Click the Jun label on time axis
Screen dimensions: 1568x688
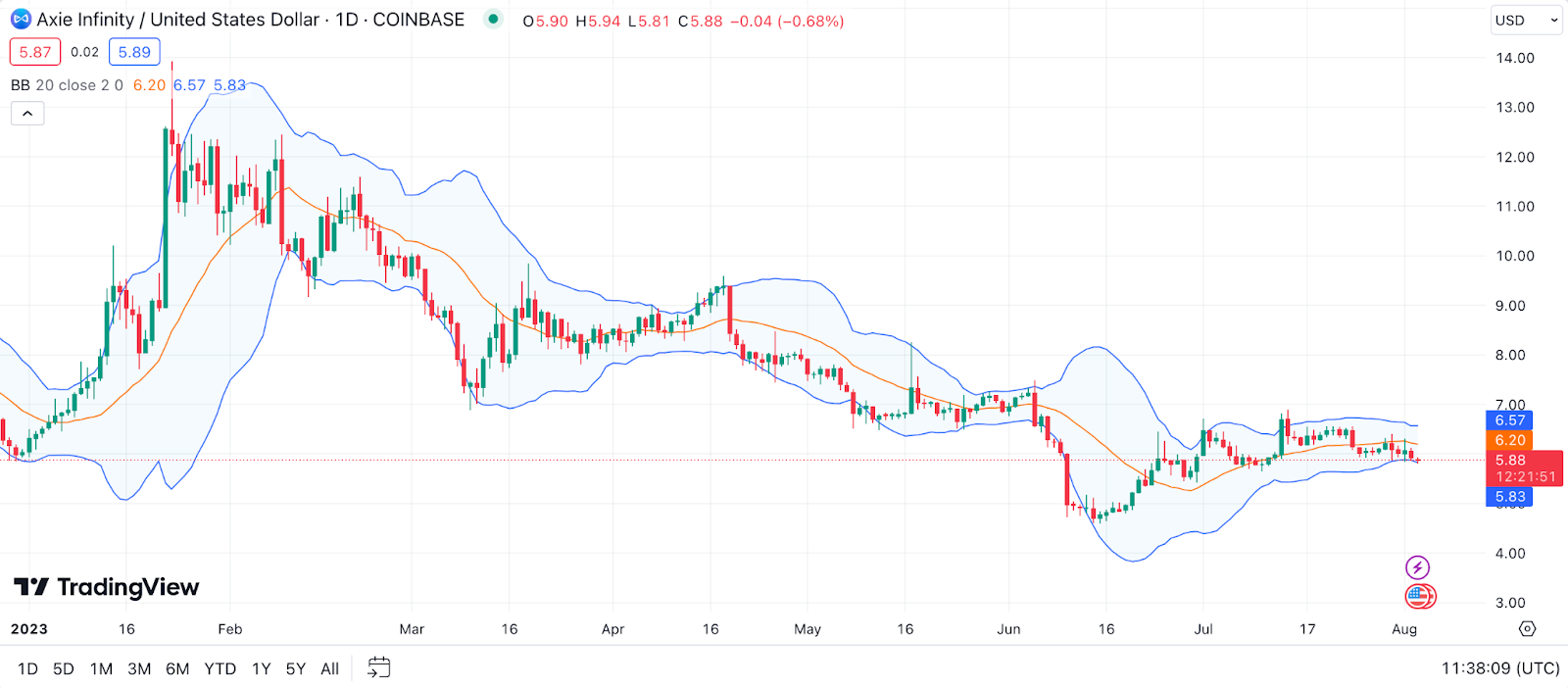coord(1008,629)
